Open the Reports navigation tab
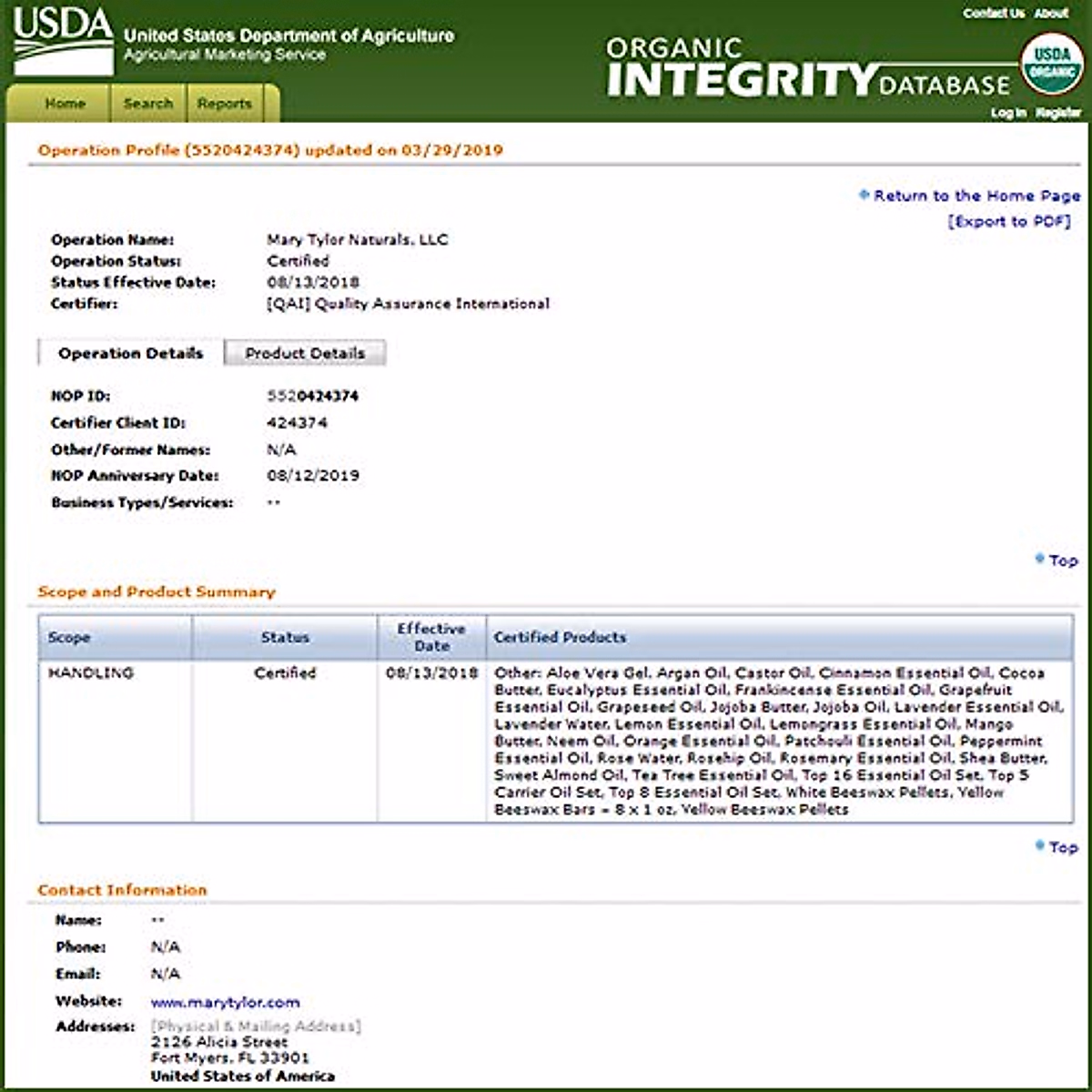The width and height of the screenshot is (1092, 1092). click(224, 104)
